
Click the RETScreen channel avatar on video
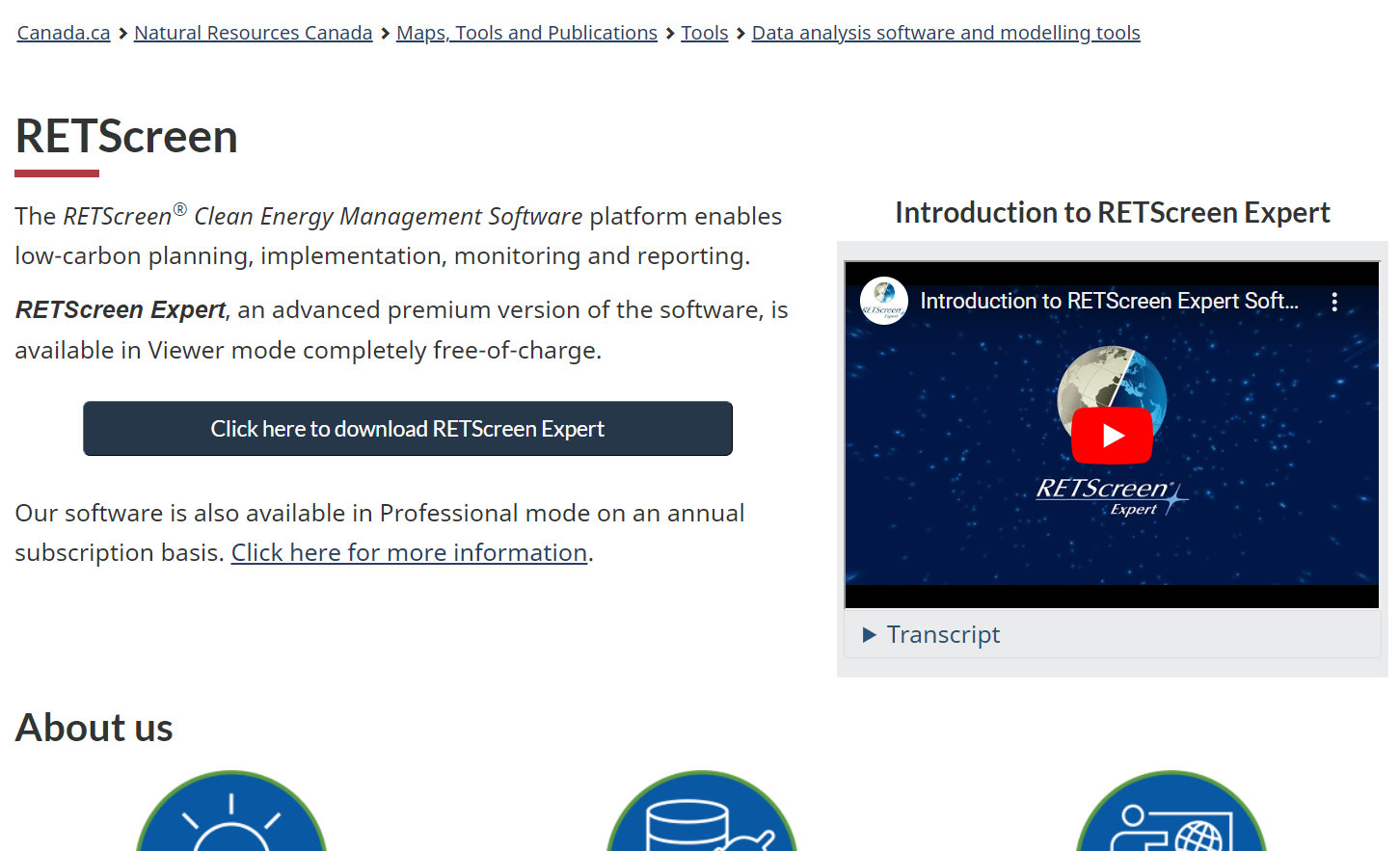[883, 301]
